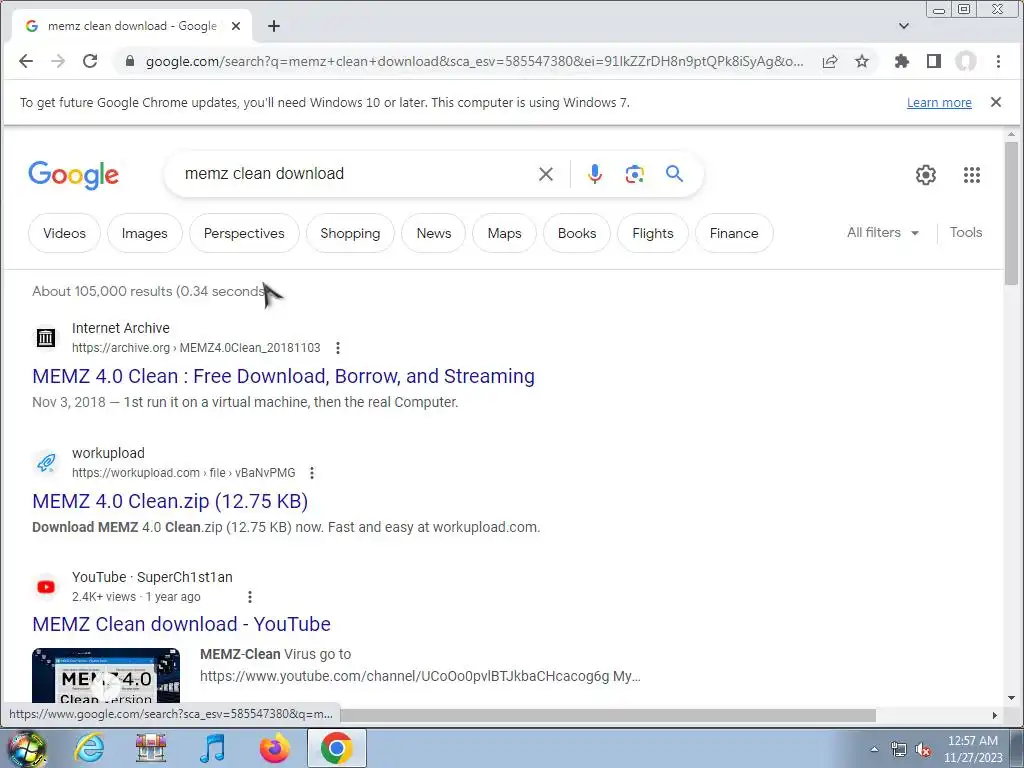This screenshot has height=768, width=1024.
Task: Open the Chrome profile avatar
Action: click(x=966, y=61)
